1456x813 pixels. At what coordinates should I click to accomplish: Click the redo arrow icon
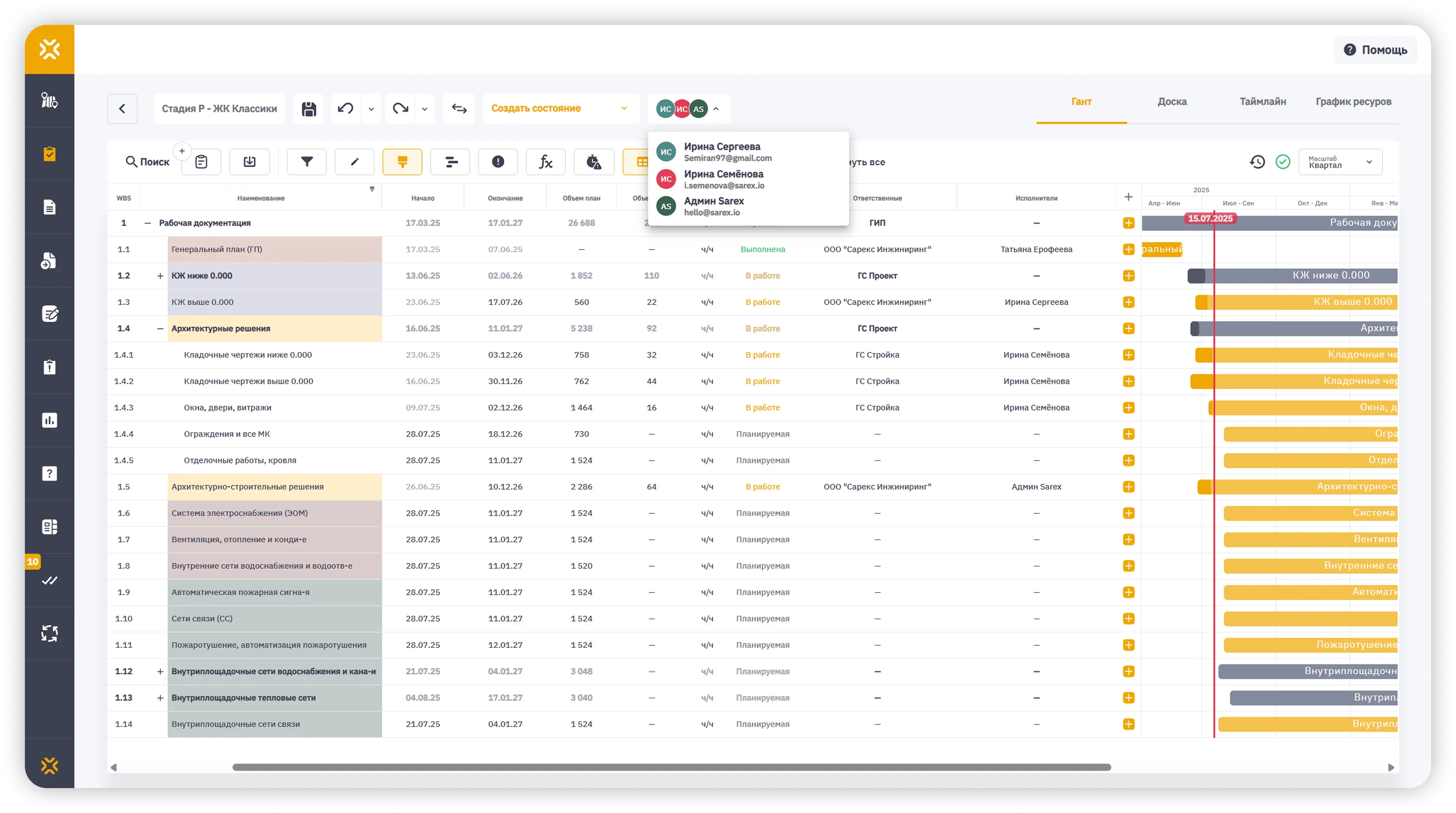click(x=400, y=108)
